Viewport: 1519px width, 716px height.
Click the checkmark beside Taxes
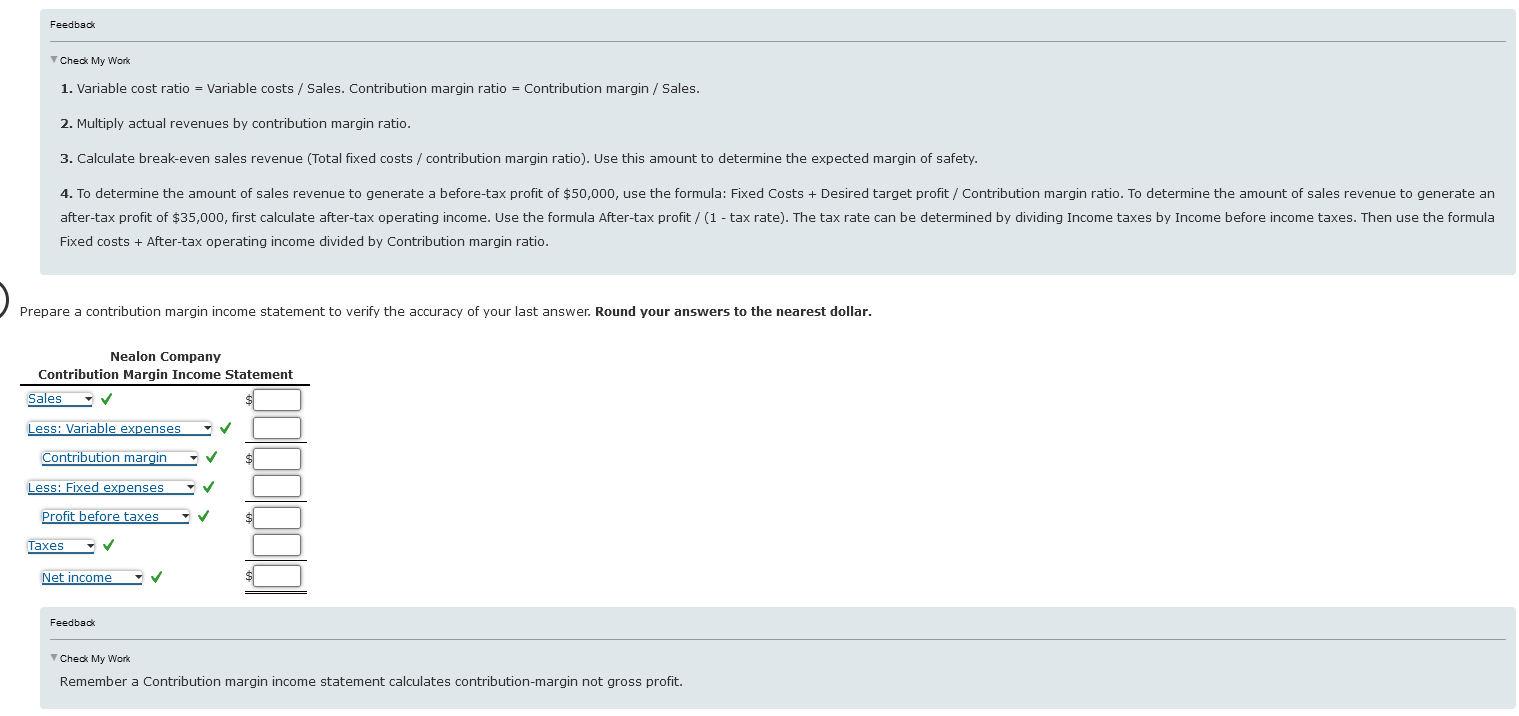(x=107, y=545)
